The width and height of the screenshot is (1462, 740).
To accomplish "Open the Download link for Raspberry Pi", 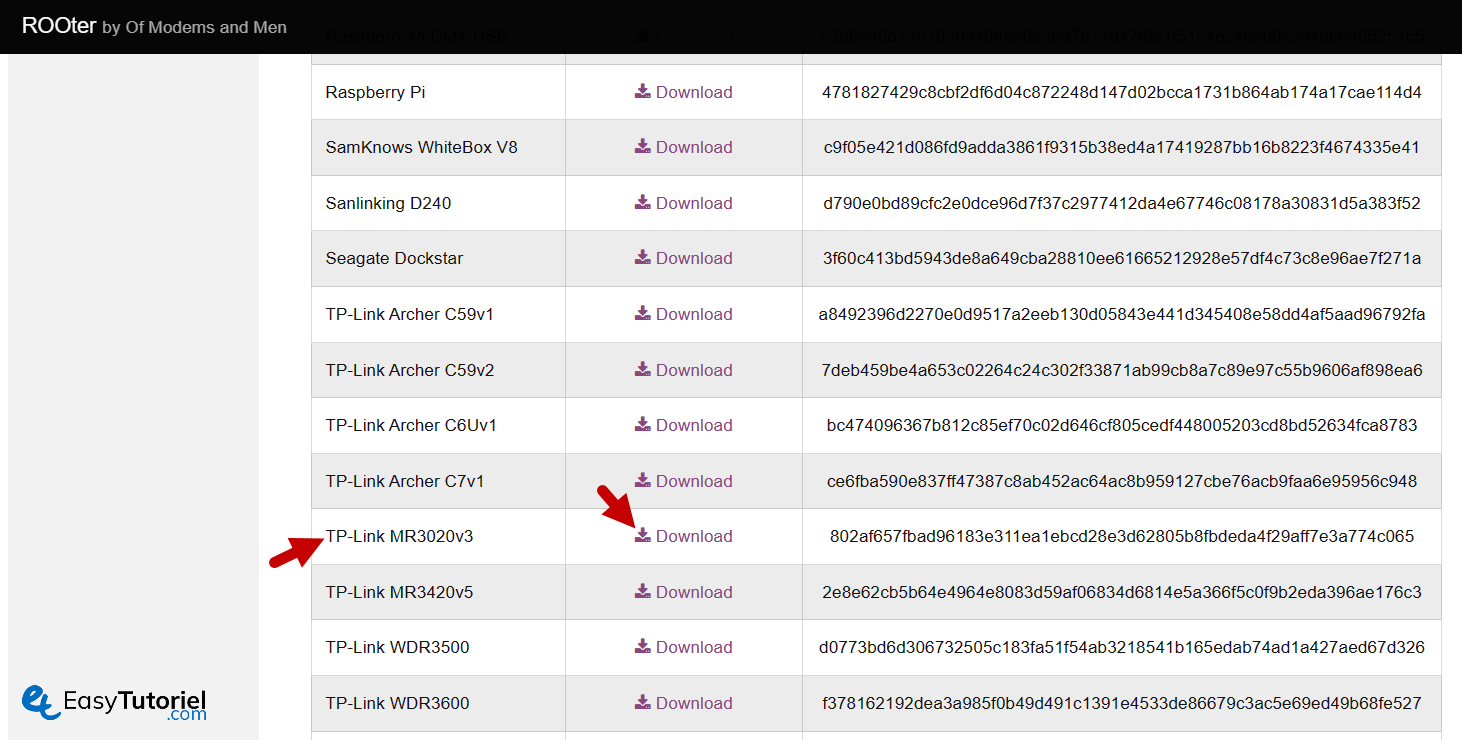I will [x=694, y=92].
